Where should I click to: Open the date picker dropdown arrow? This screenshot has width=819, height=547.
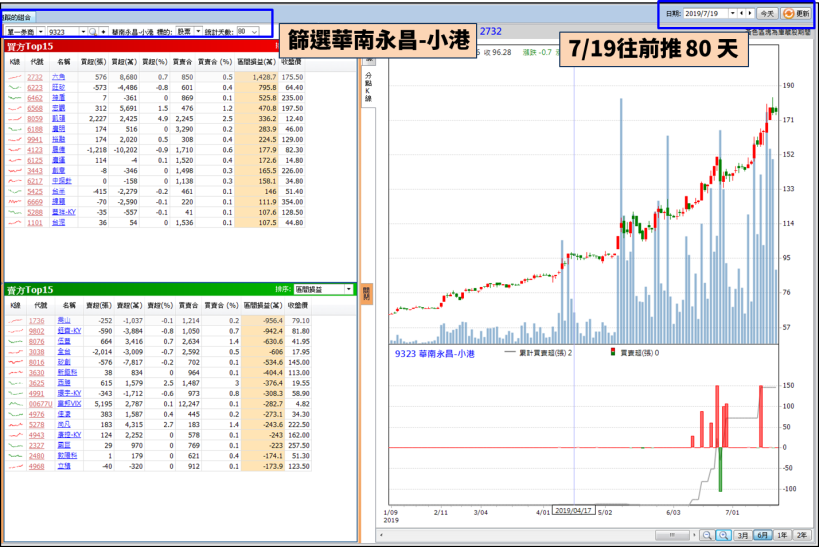(x=732, y=14)
